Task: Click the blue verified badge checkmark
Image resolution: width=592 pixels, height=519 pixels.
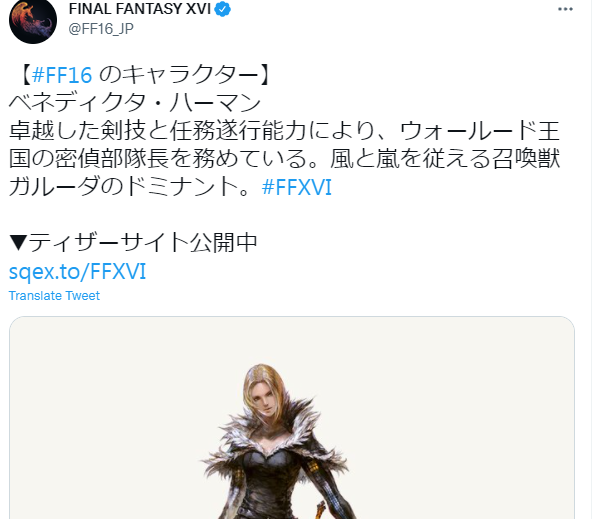Action: tap(223, 9)
